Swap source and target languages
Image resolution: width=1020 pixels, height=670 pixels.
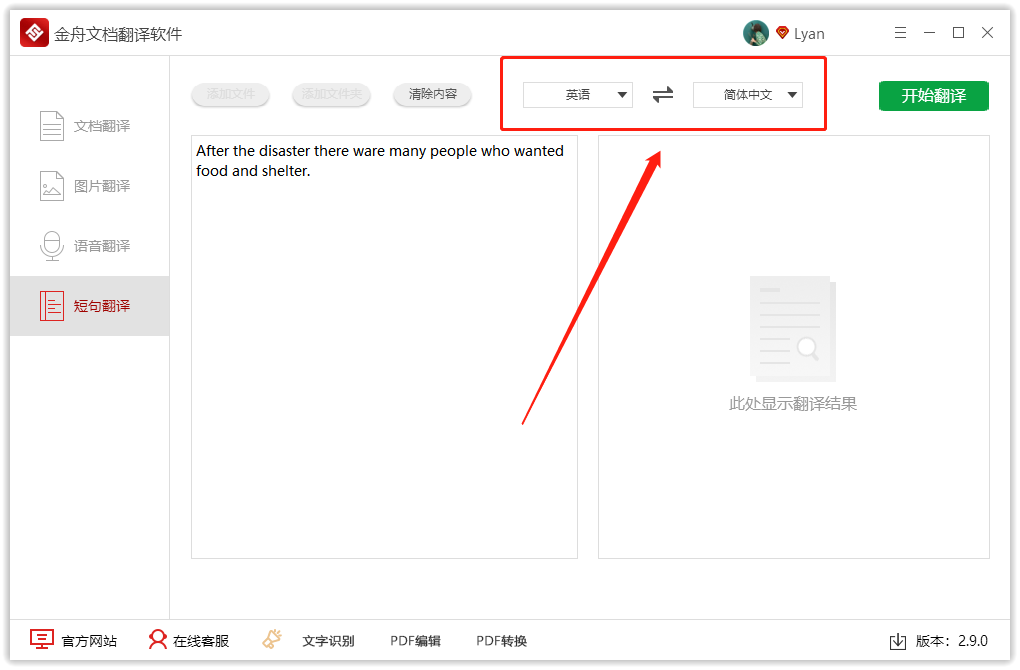[663, 95]
